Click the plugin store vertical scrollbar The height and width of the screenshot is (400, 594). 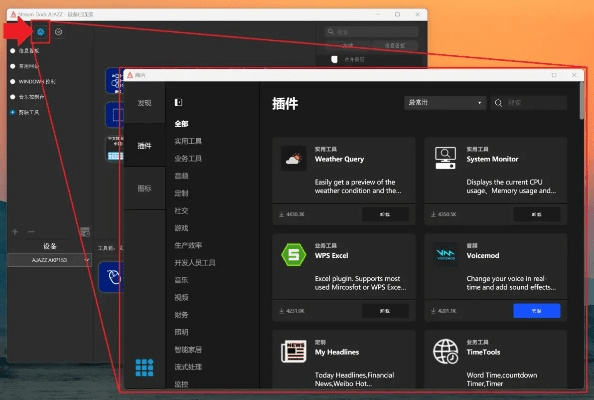[x=581, y=100]
